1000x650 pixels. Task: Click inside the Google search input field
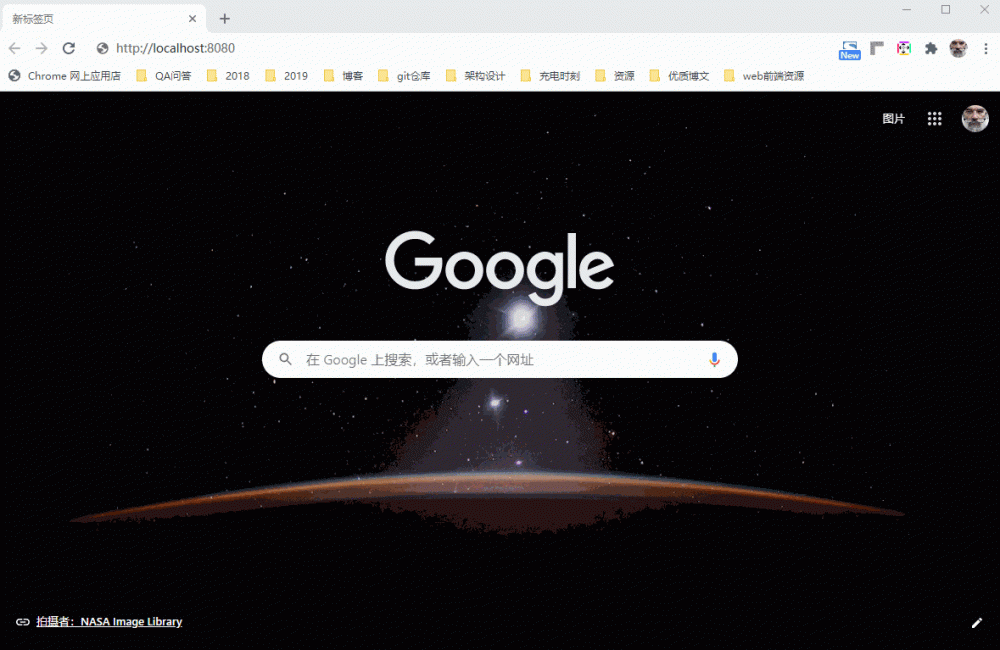point(480,359)
